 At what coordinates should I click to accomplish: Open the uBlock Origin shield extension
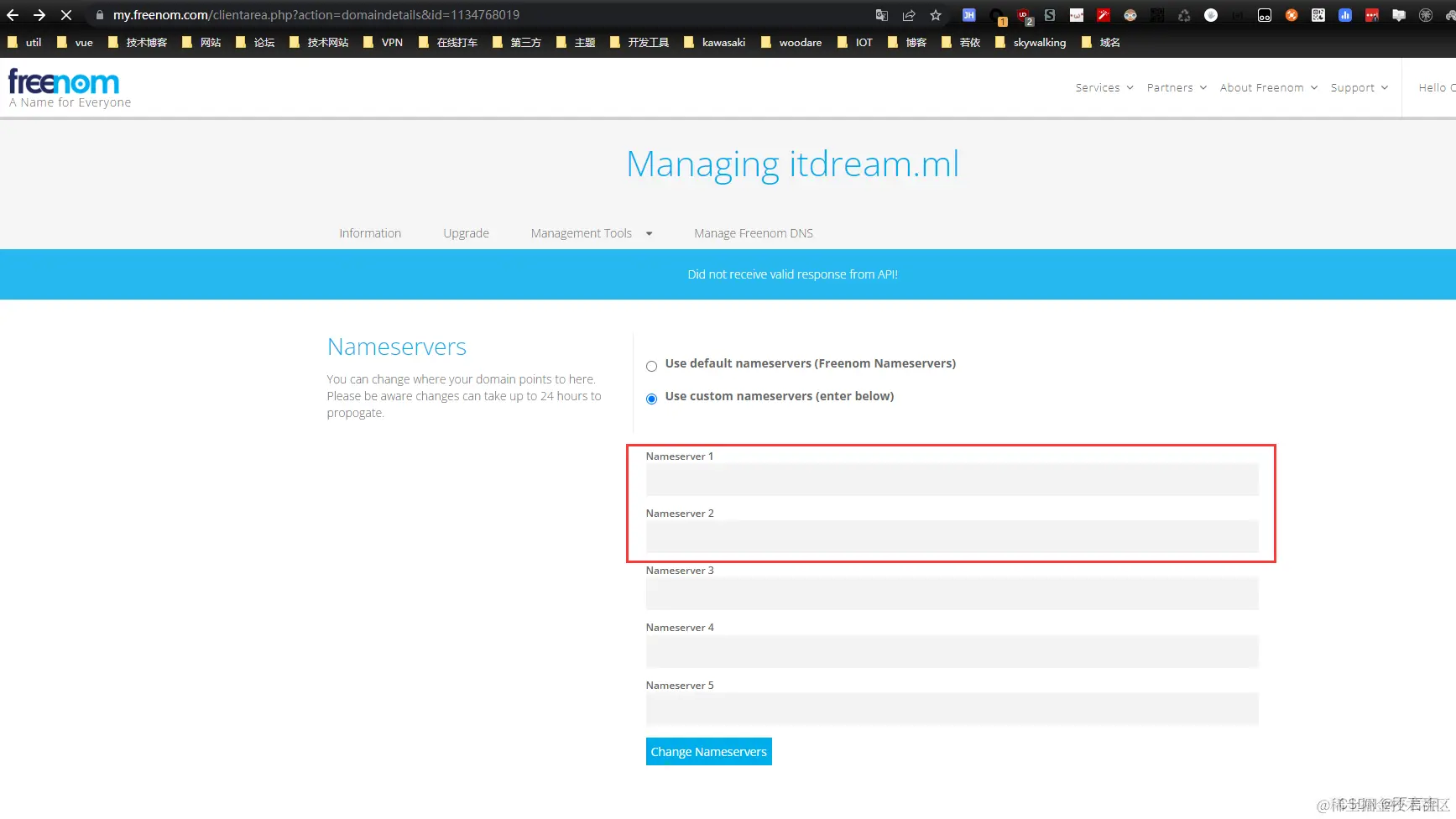click(x=1023, y=15)
